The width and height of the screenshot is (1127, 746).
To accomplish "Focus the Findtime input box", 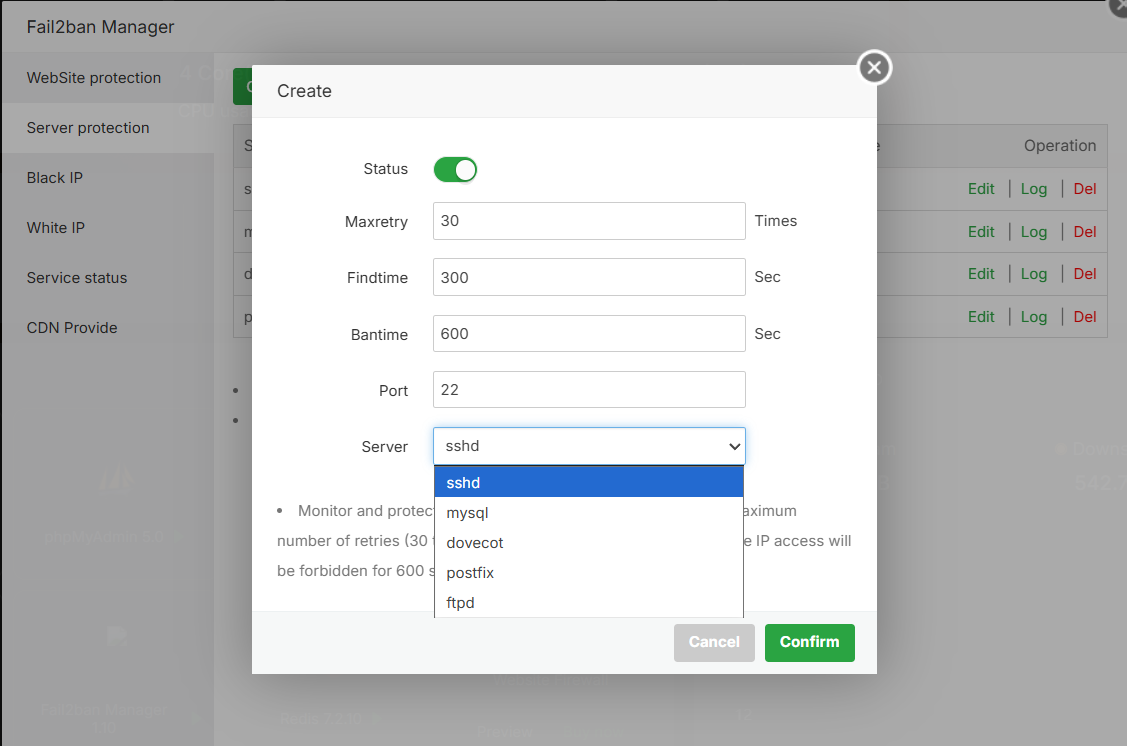I will click(589, 277).
